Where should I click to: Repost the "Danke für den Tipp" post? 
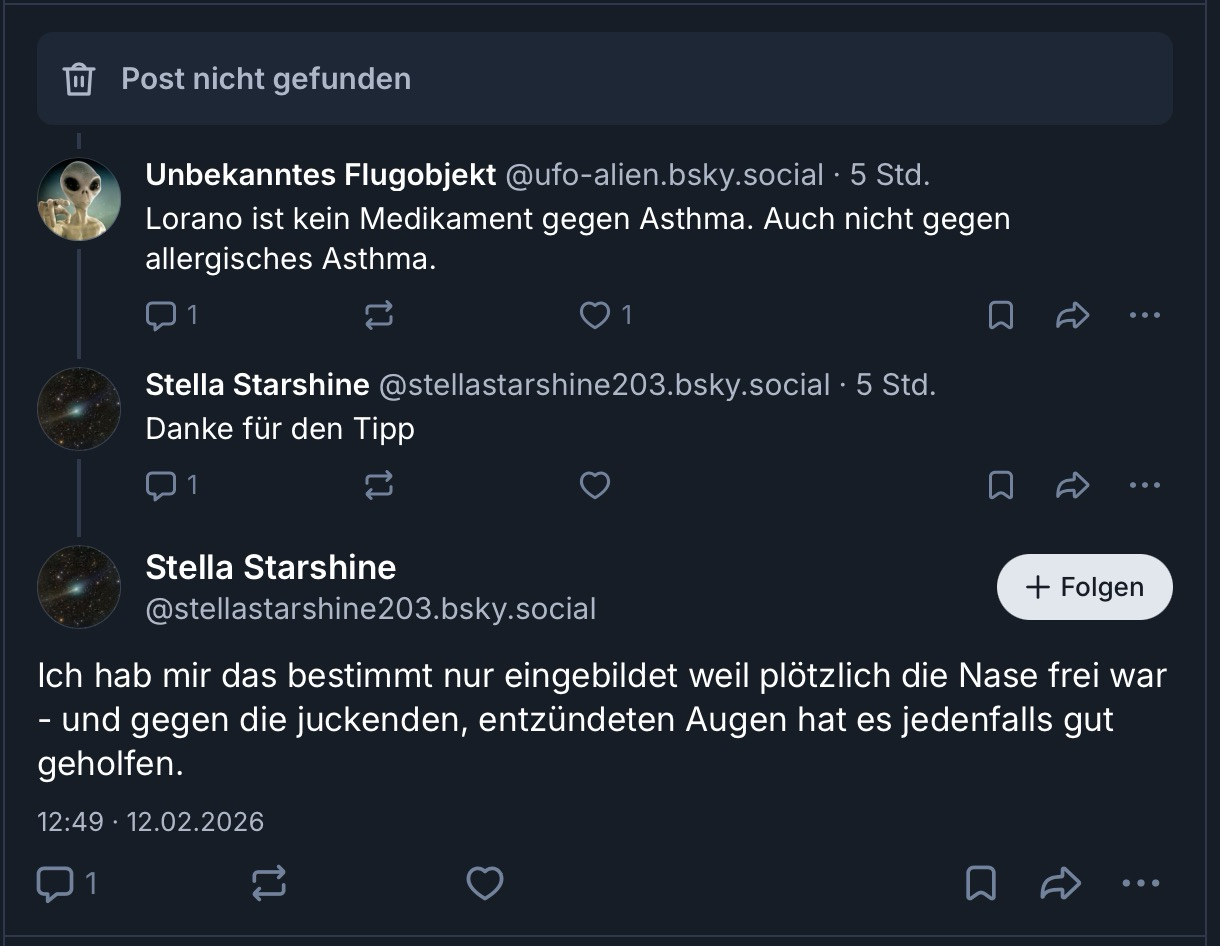pos(379,486)
